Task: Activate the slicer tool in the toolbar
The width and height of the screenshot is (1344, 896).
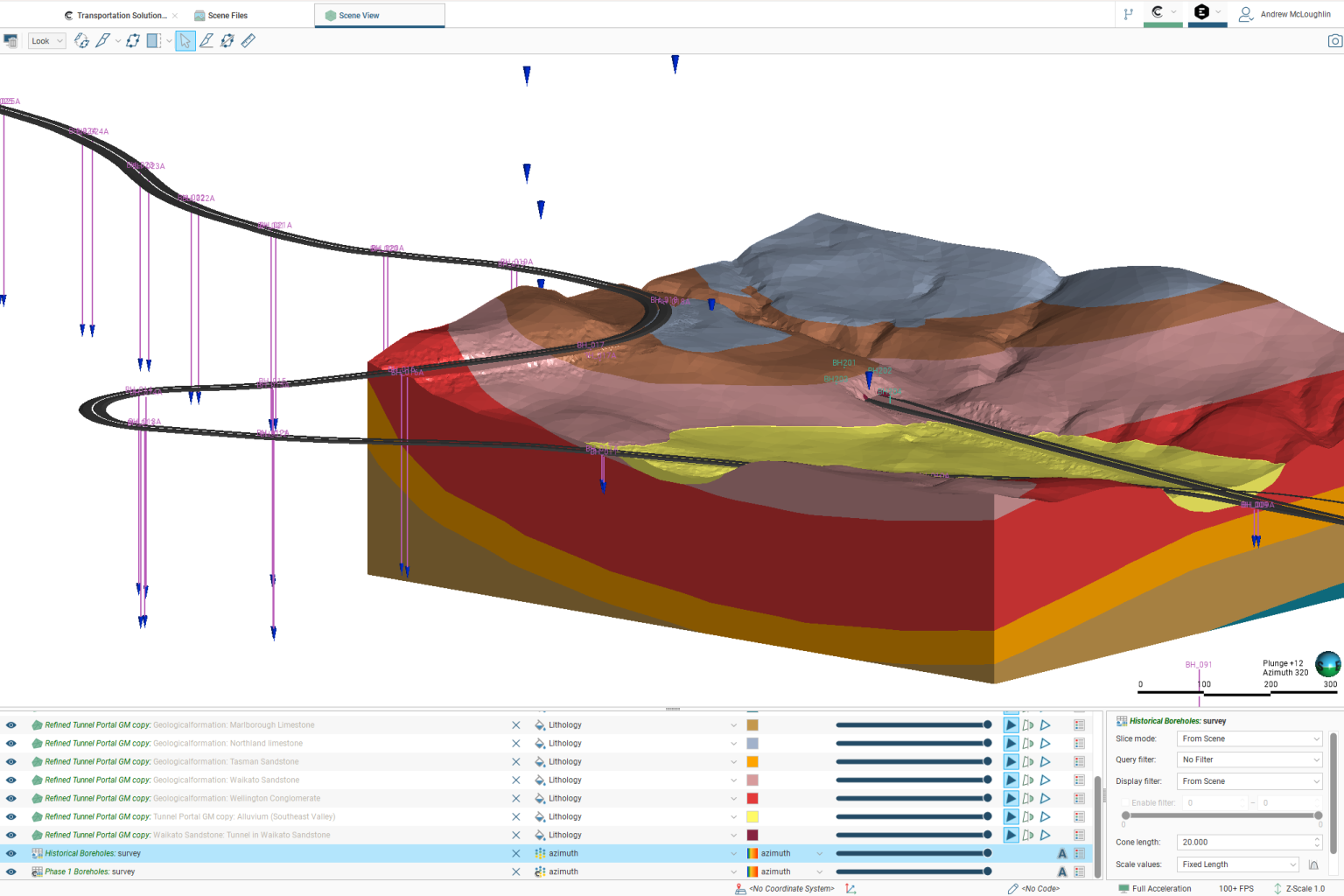Action: click(x=151, y=40)
